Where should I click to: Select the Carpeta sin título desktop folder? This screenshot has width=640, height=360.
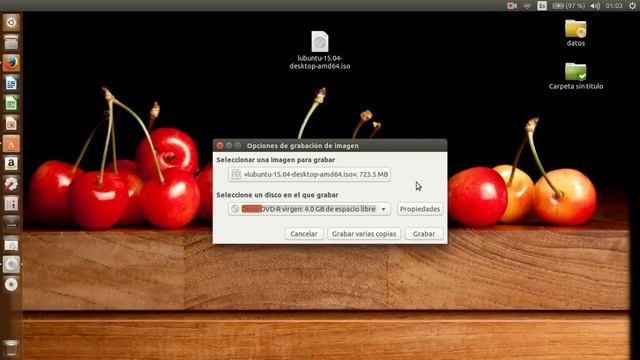click(576, 76)
